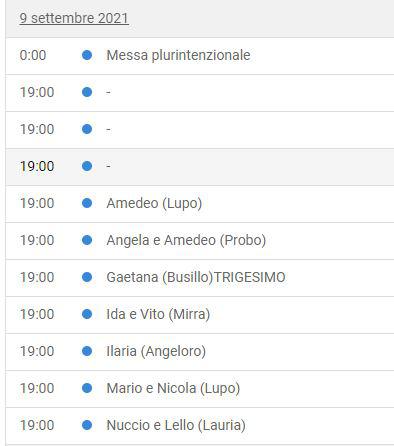Select the blue dot beside Ilaria (Angeloro)
394x446 pixels.
[87, 351]
